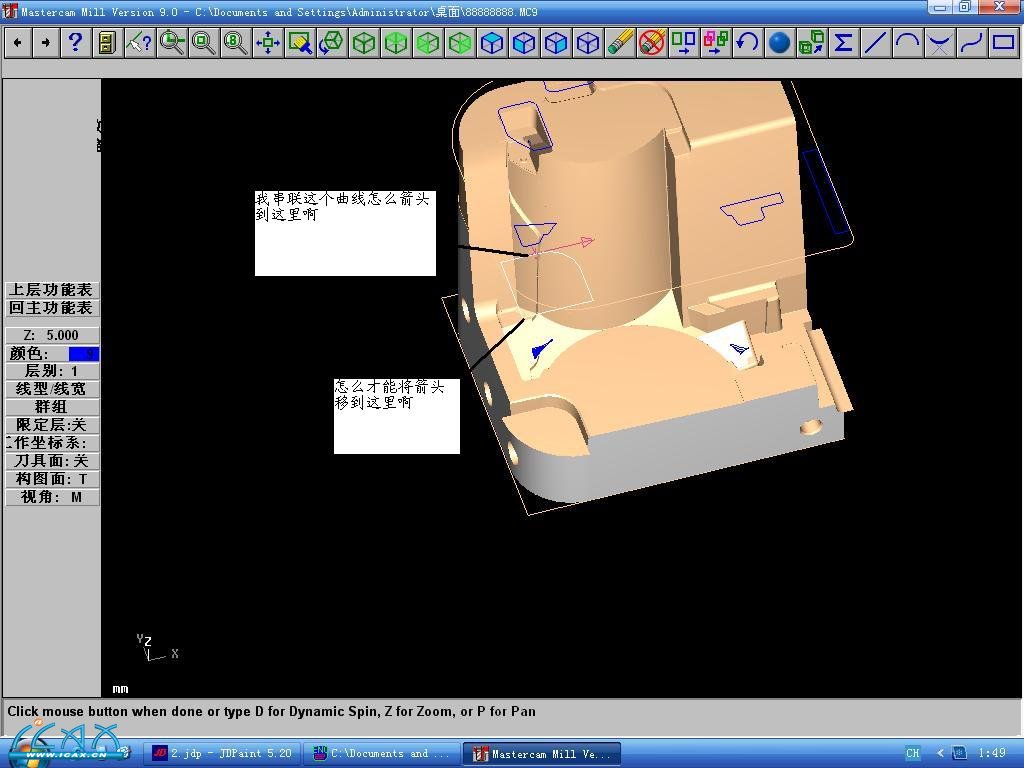Open the 层别: 1 level setting
The width and height of the screenshot is (1024, 768).
point(52,371)
